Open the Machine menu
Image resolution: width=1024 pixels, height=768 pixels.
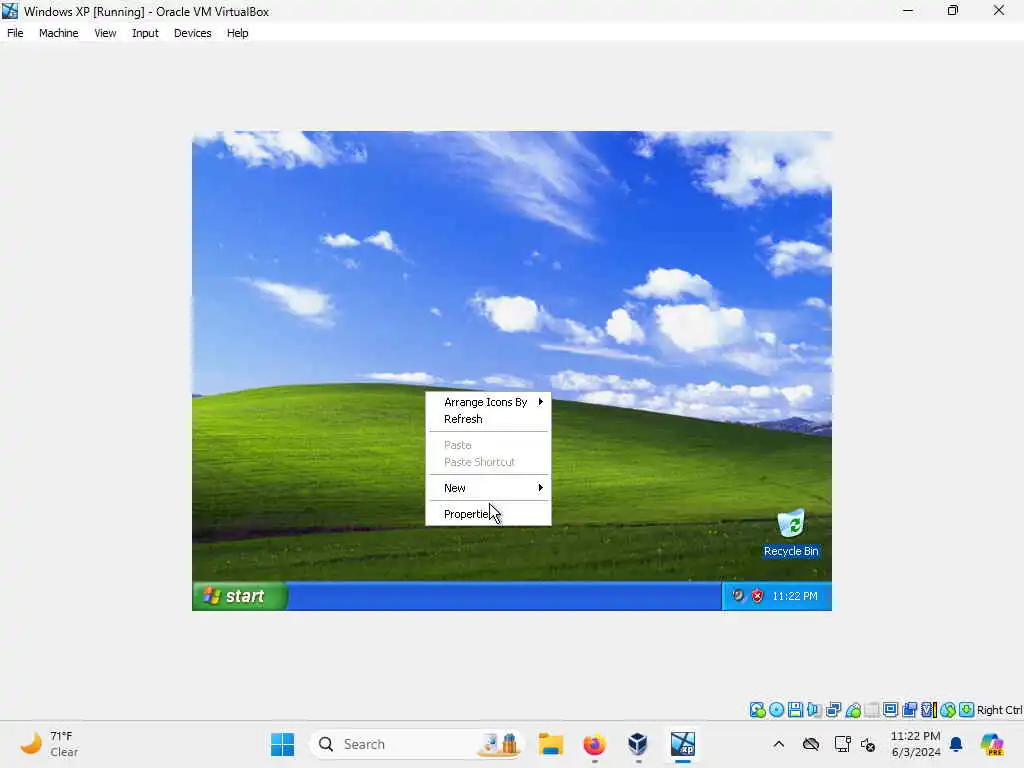click(x=58, y=33)
